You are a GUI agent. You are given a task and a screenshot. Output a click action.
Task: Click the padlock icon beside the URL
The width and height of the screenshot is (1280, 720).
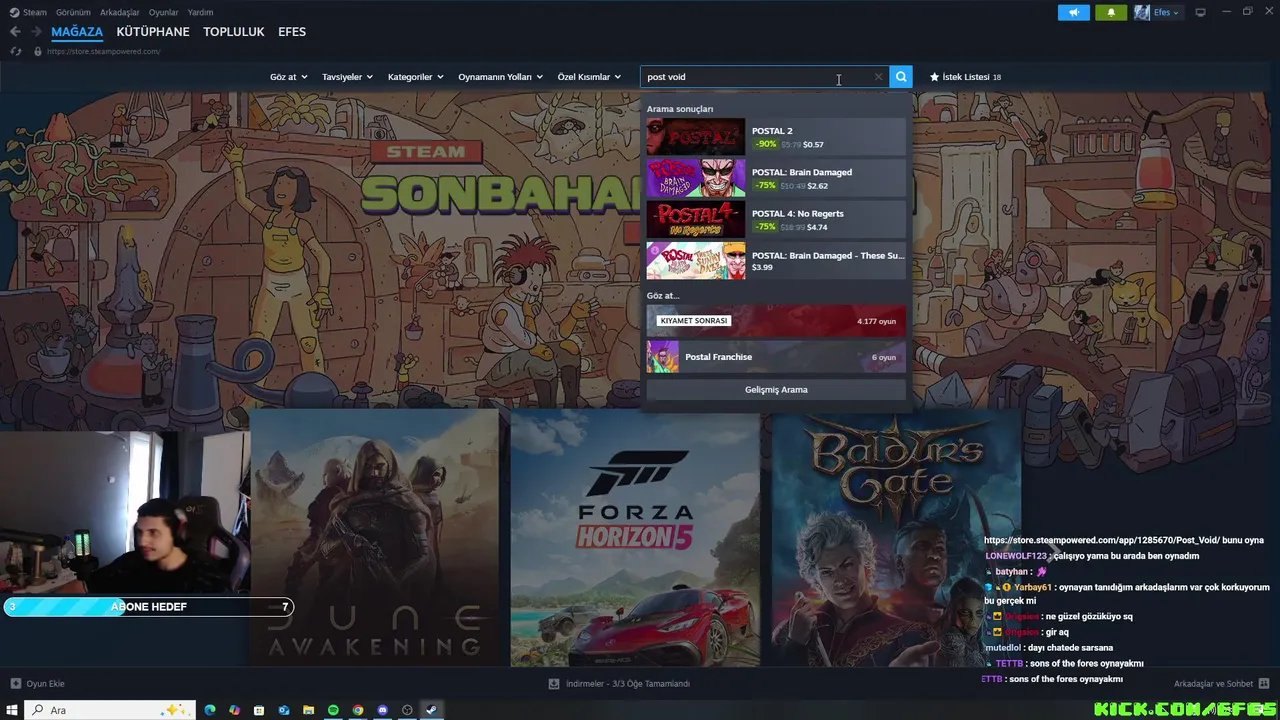[x=37, y=51]
